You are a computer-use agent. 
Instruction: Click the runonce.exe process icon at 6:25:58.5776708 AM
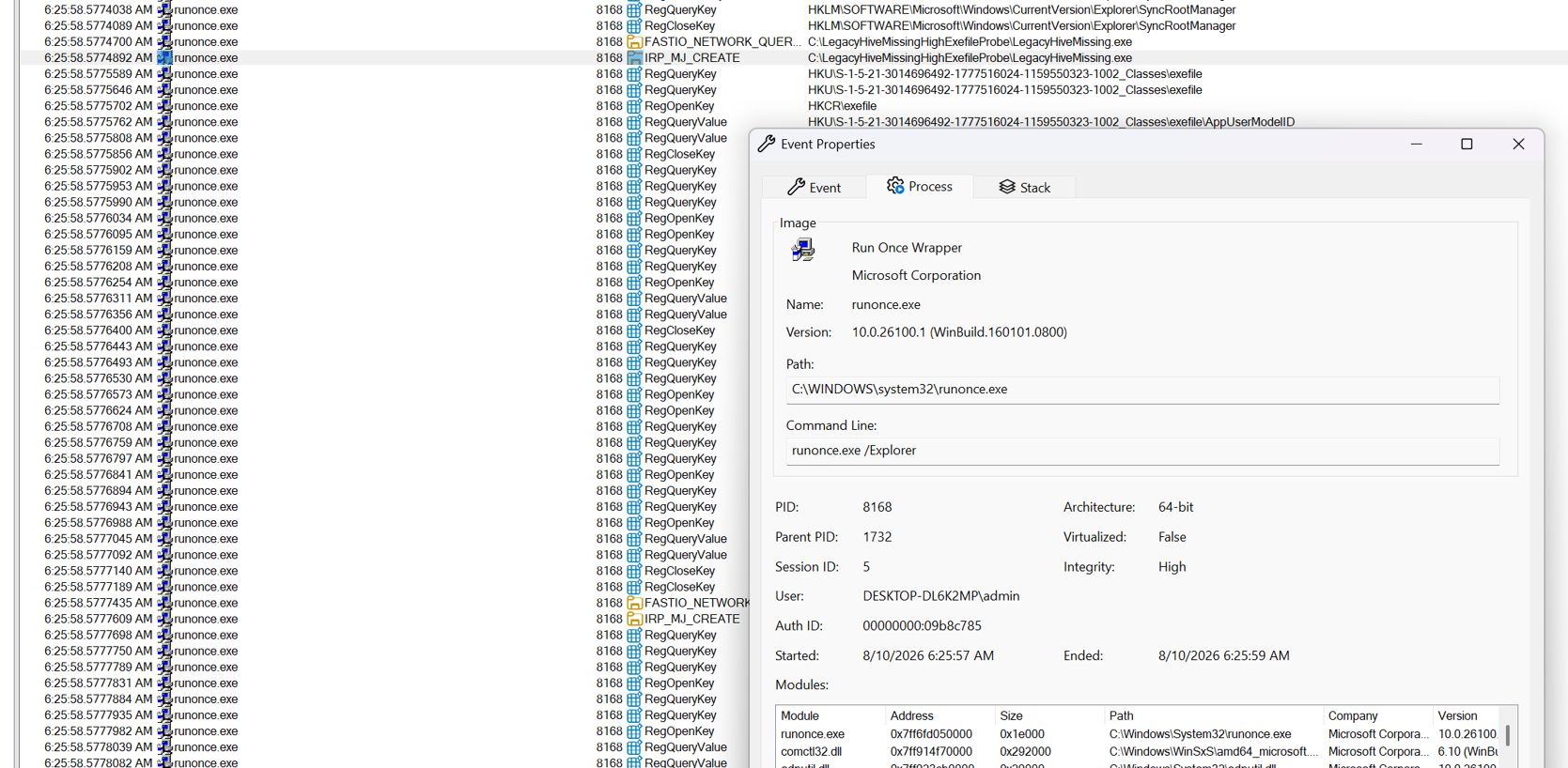(x=164, y=426)
